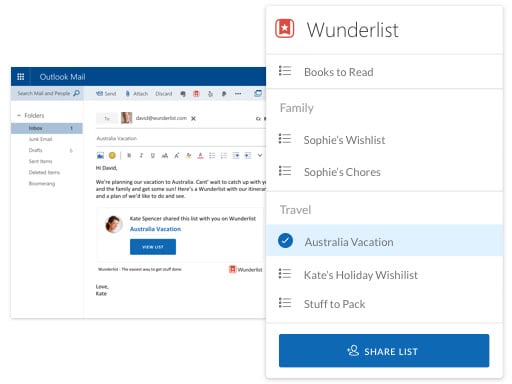Screen dimensions: 512x384
Task: Open the Australia Vacation link in email
Action: coord(155,229)
